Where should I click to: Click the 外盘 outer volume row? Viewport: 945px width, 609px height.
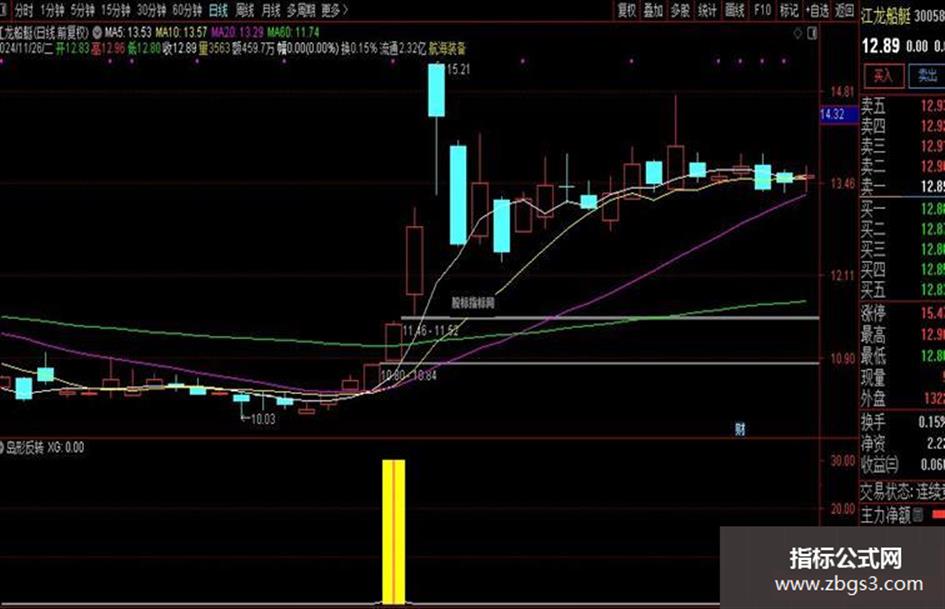click(902, 399)
